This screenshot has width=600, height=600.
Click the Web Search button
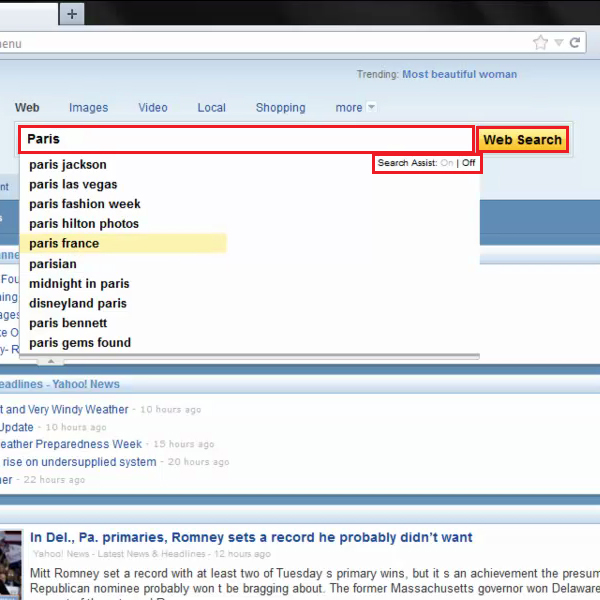tap(522, 140)
